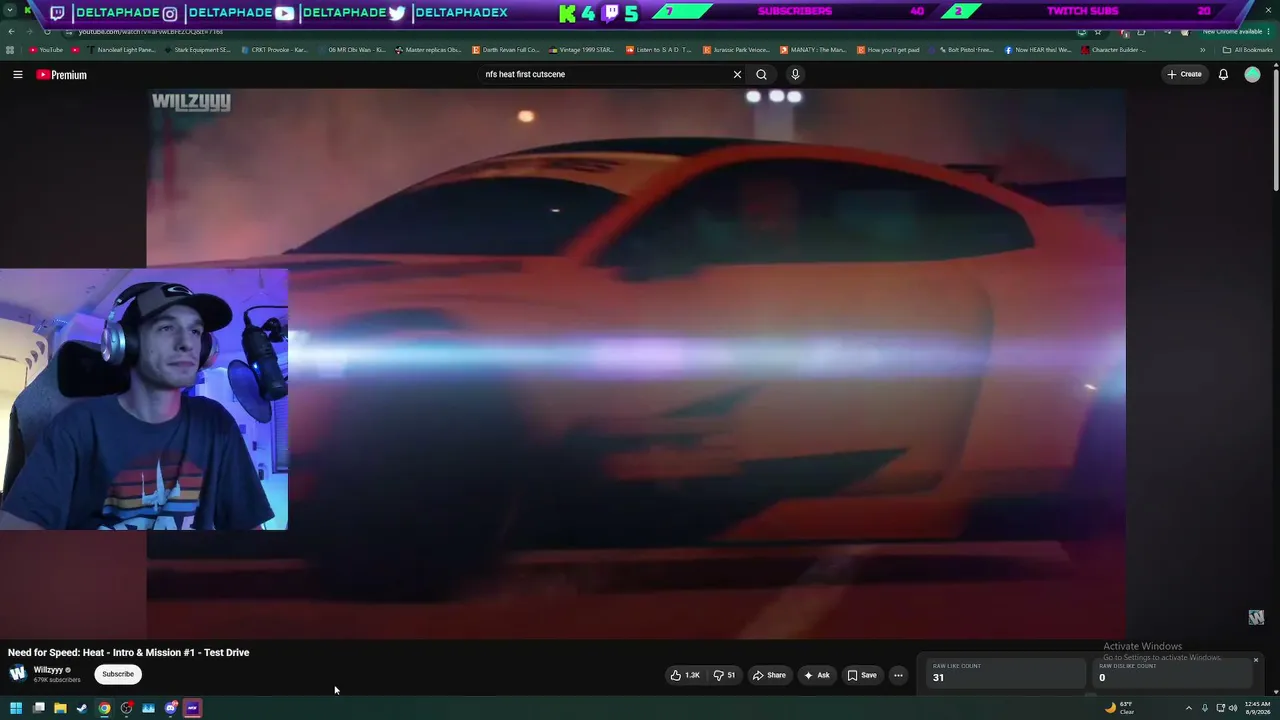This screenshot has height=720, width=1280.
Task: Go to the YouTube Premium home logo
Action: pos(62,75)
